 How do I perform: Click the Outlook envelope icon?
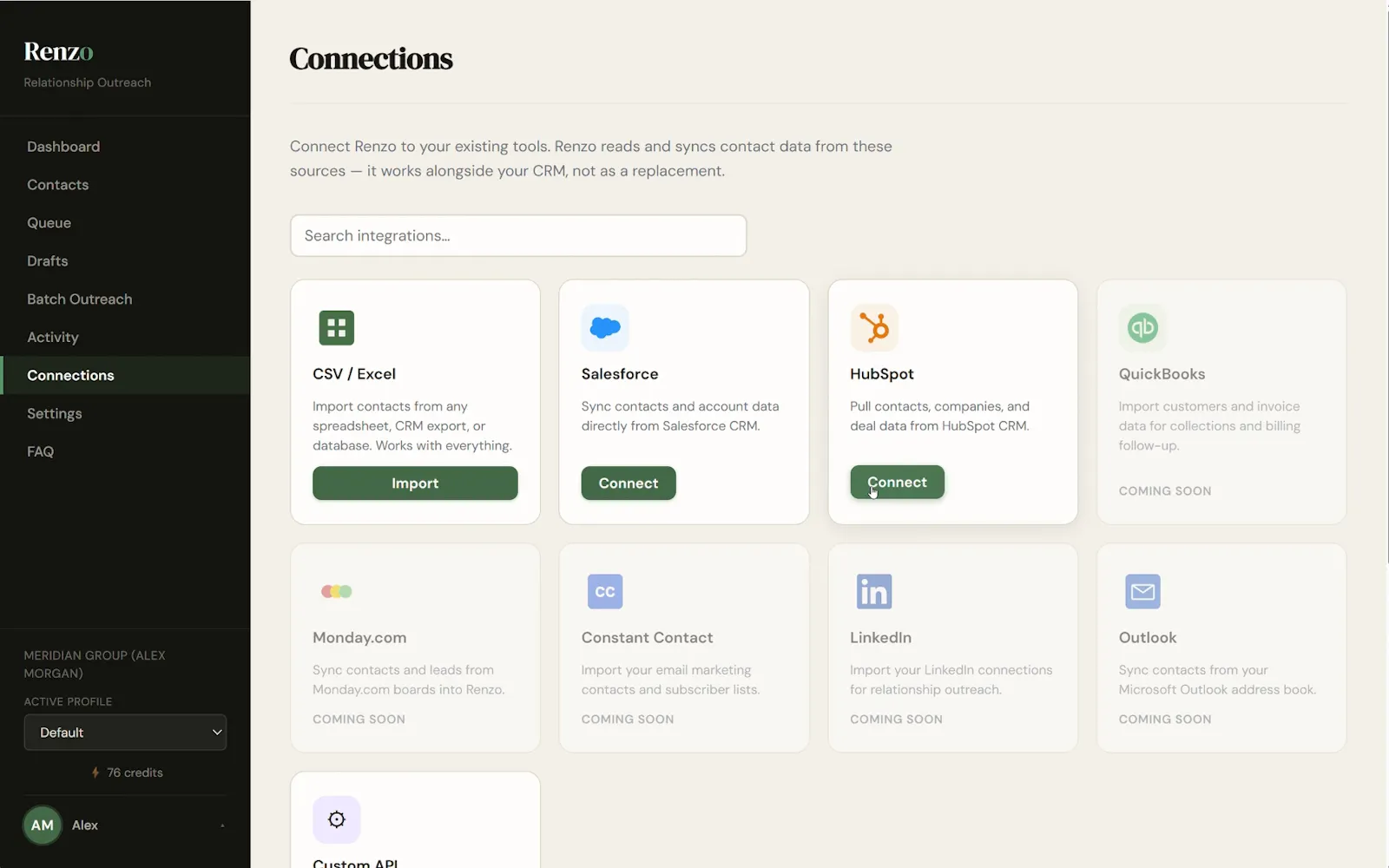1142,591
